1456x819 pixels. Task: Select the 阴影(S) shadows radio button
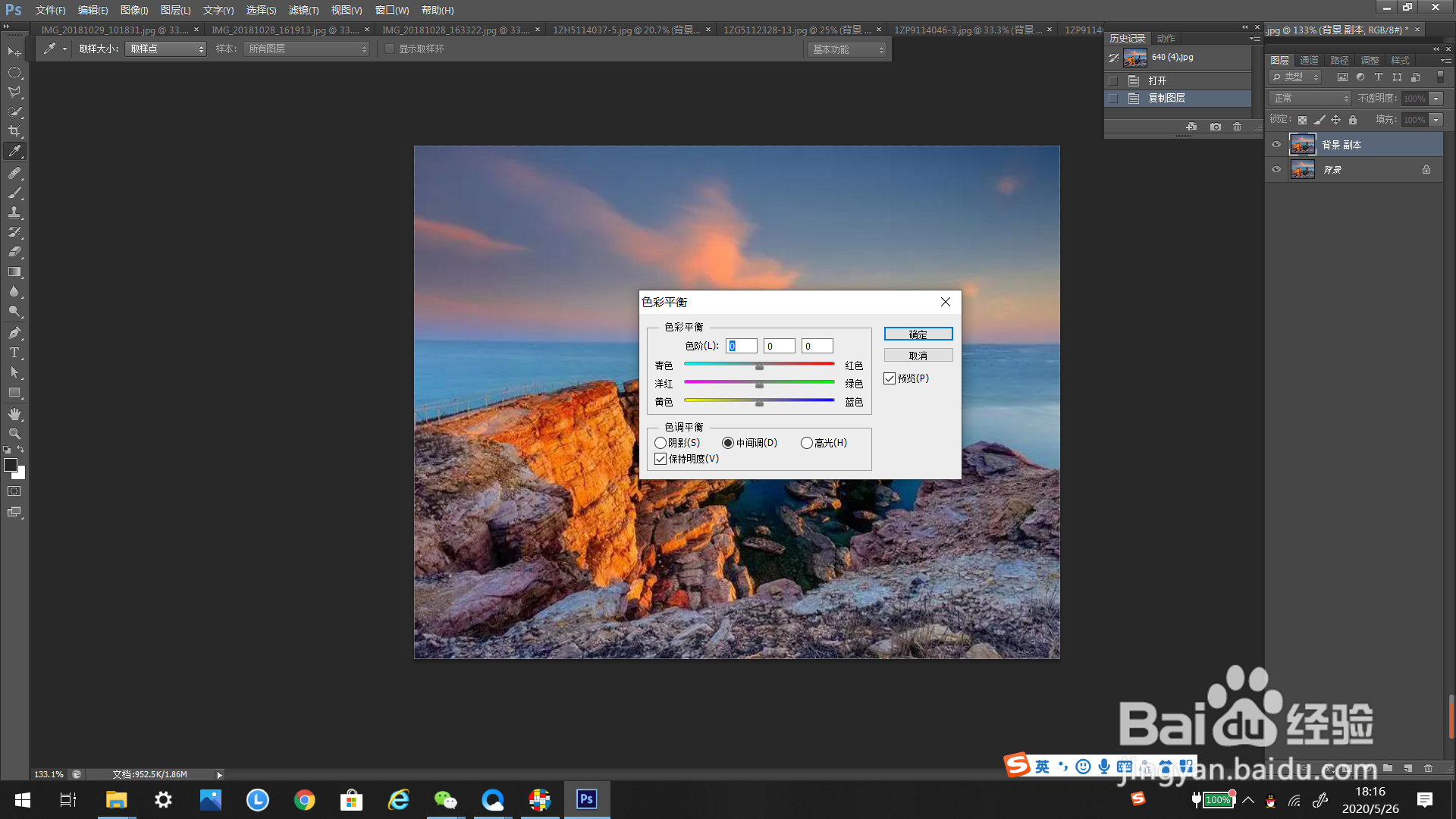661,443
